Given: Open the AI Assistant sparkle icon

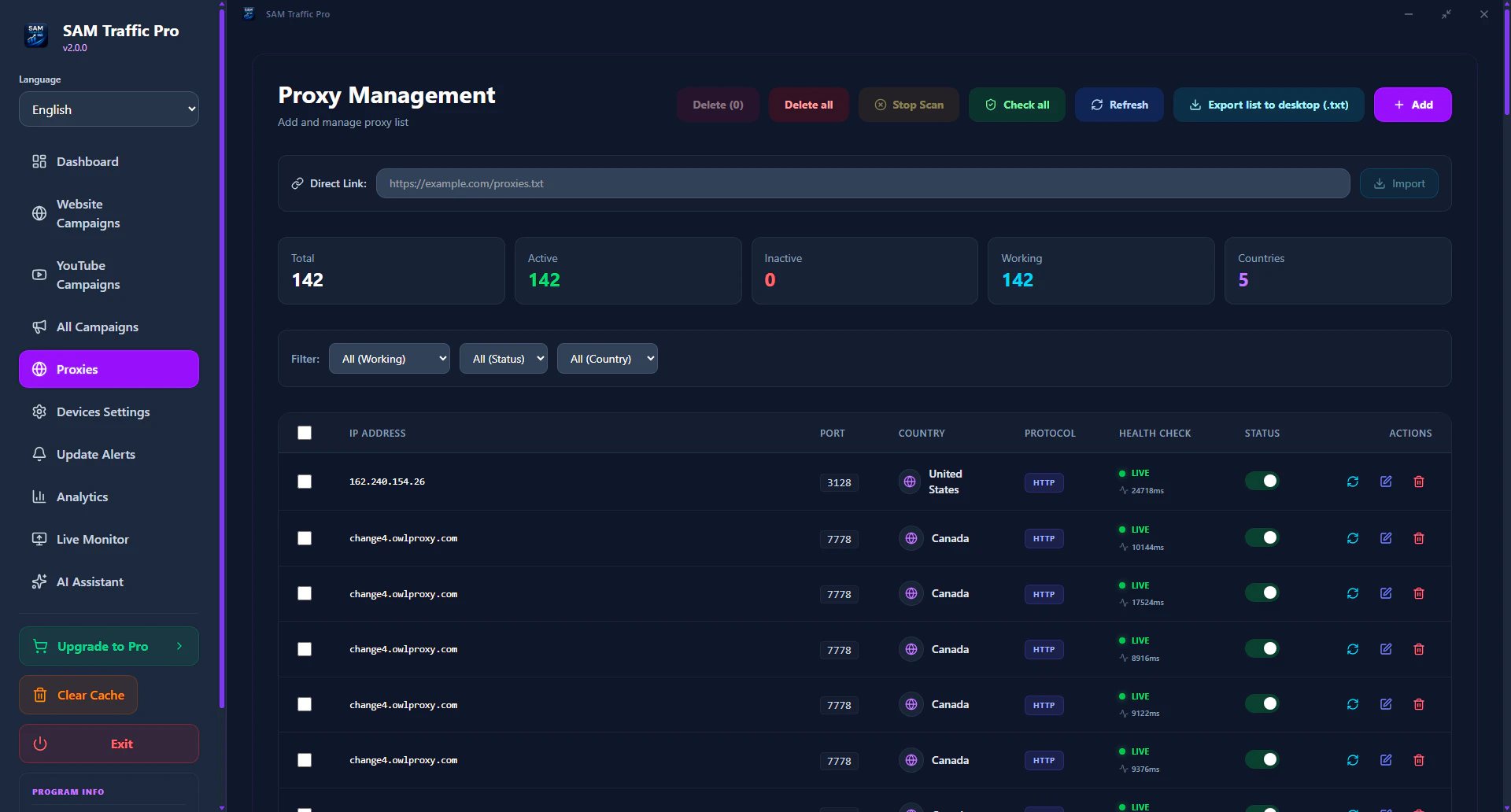Looking at the screenshot, I should click(x=39, y=581).
